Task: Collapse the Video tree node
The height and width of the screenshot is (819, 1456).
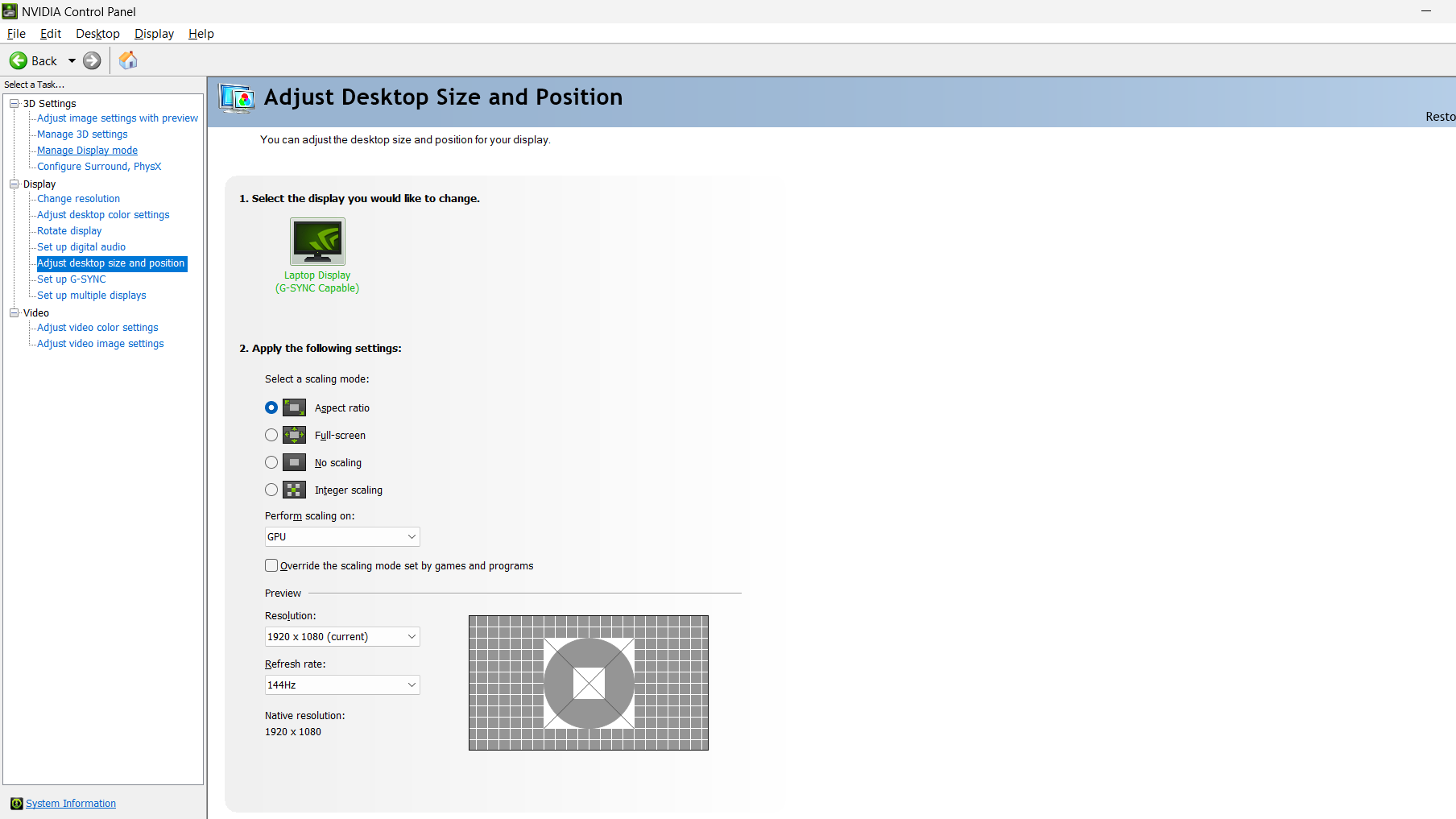Action: 14,312
